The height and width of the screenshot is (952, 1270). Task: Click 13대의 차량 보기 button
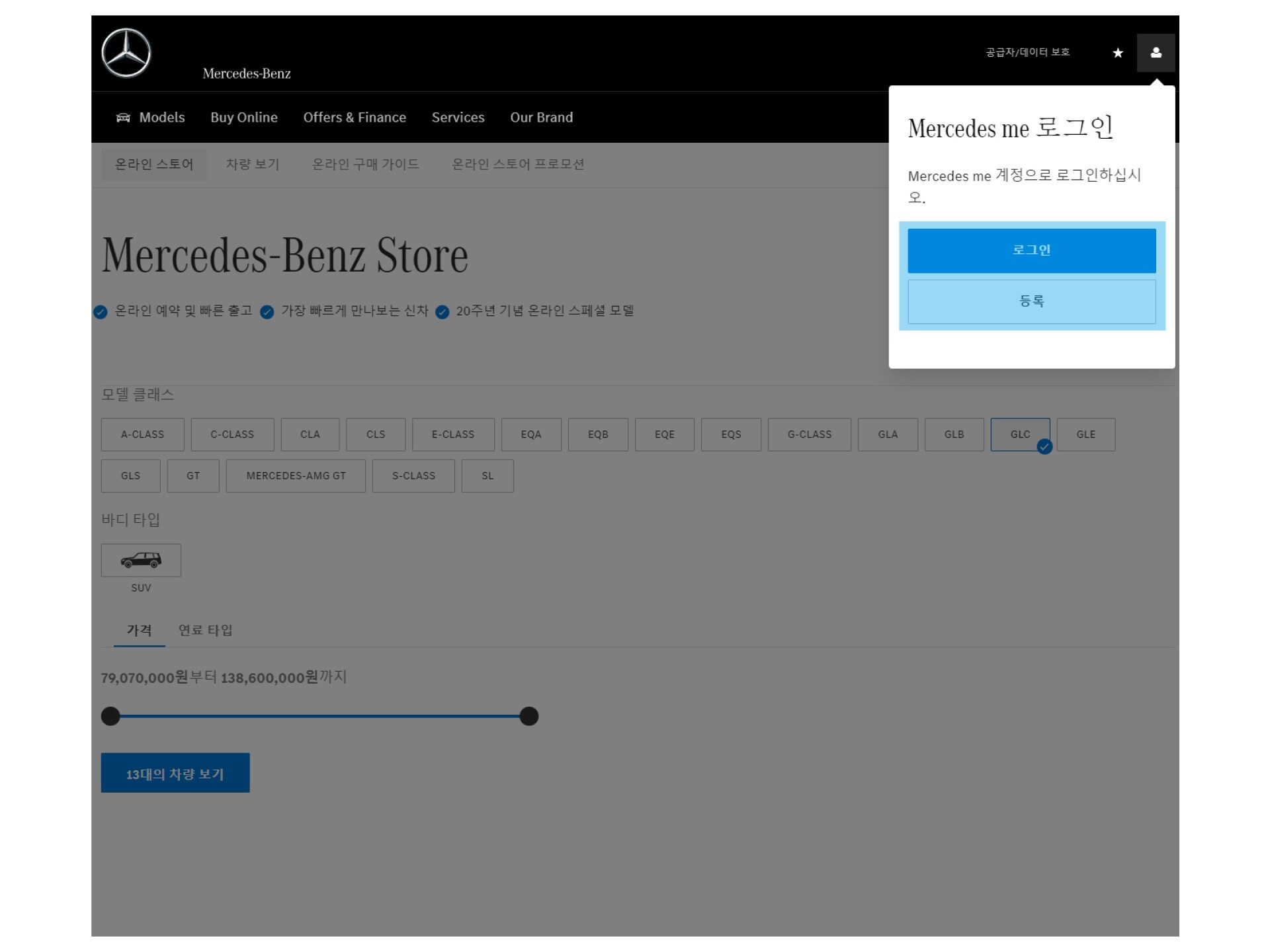click(175, 773)
